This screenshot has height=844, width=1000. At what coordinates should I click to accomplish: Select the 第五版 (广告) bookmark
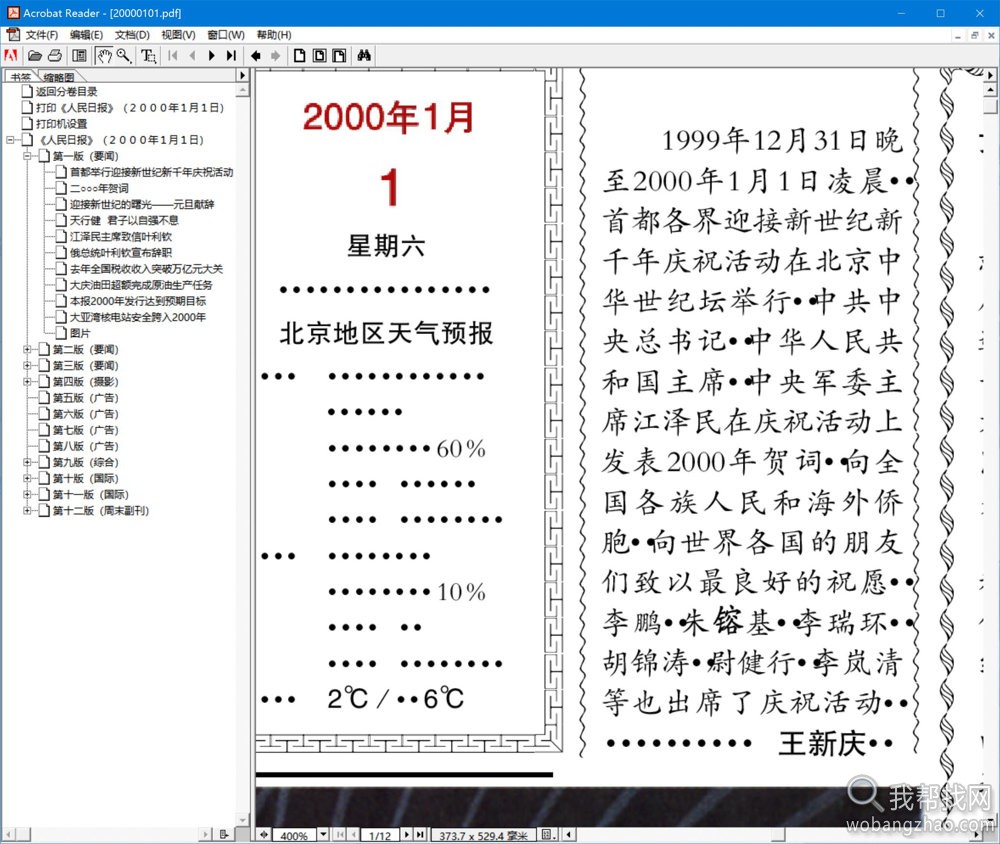click(85, 397)
